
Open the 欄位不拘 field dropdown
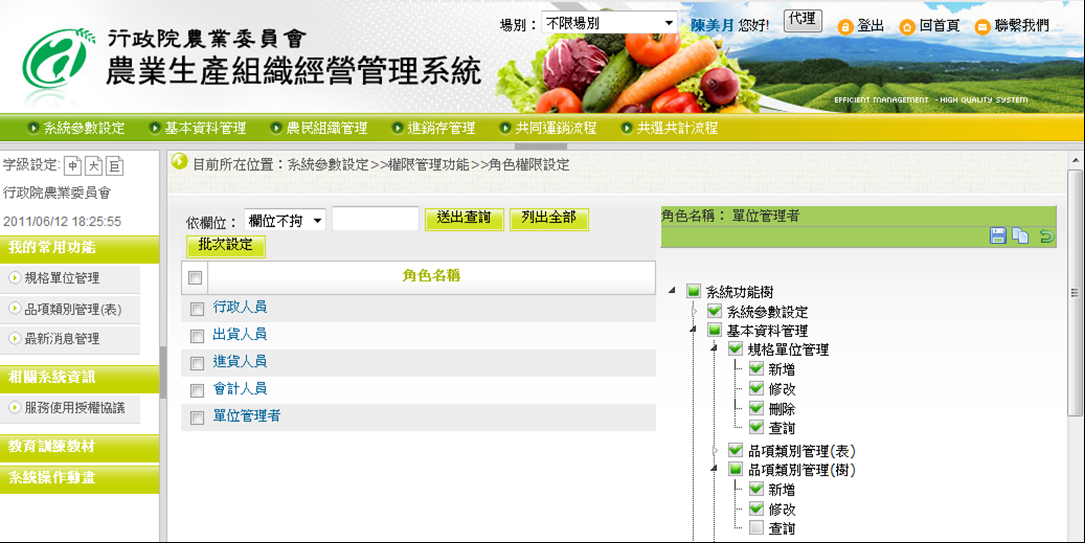(285, 221)
